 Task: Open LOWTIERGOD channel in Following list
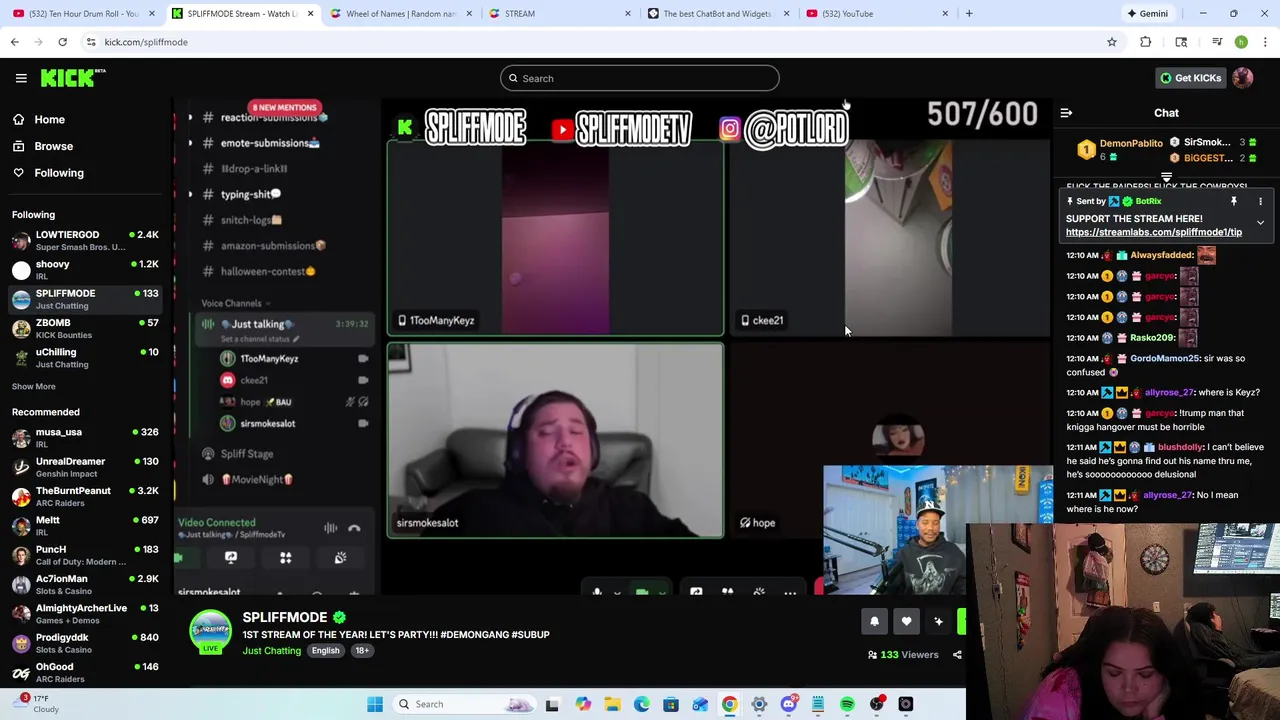pyautogui.click(x=85, y=240)
